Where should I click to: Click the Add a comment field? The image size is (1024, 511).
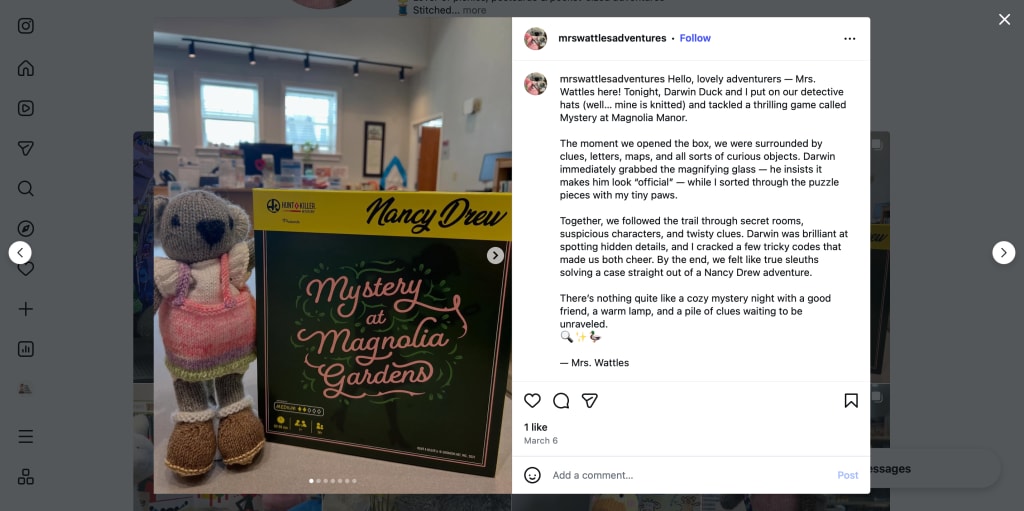[691, 475]
